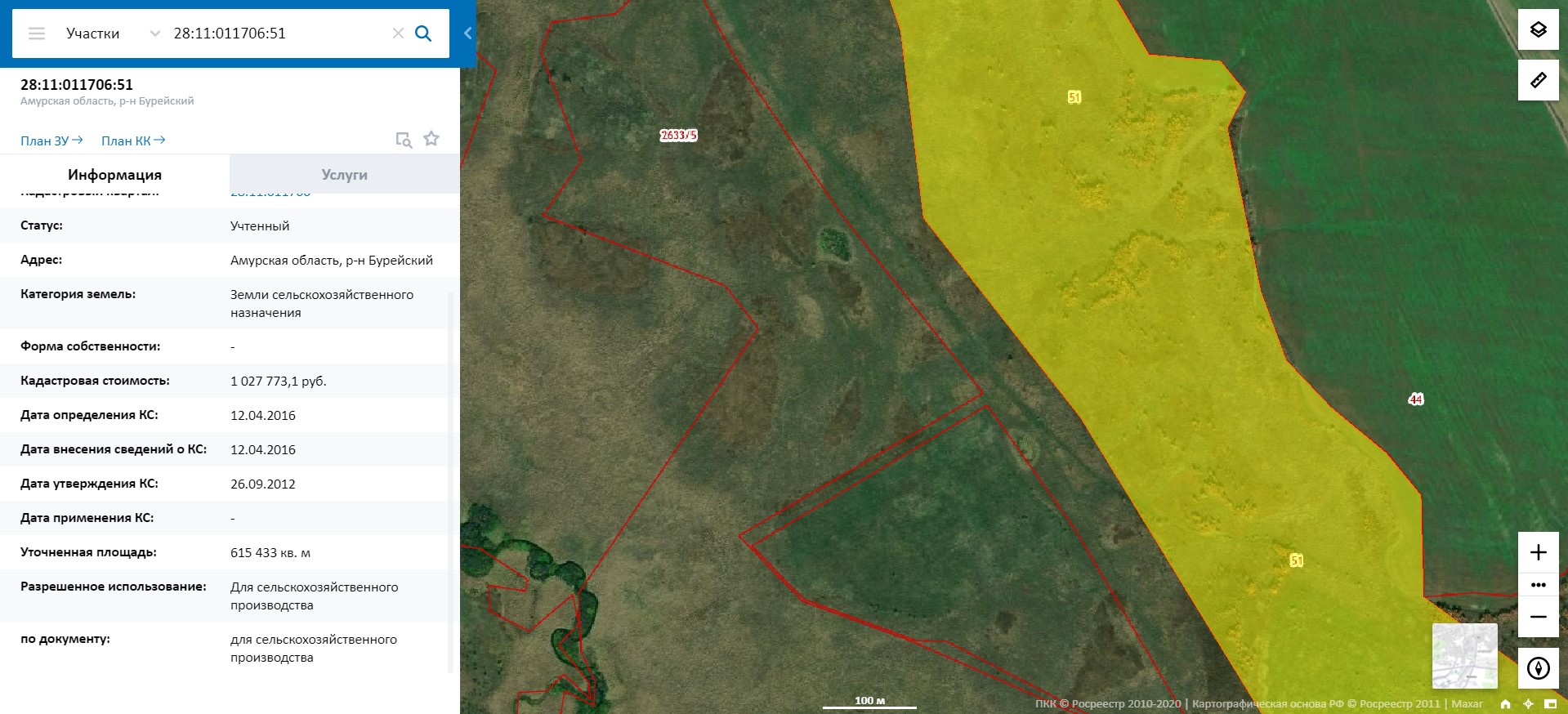Click the cadastral number search field

(x=278, y=33)
